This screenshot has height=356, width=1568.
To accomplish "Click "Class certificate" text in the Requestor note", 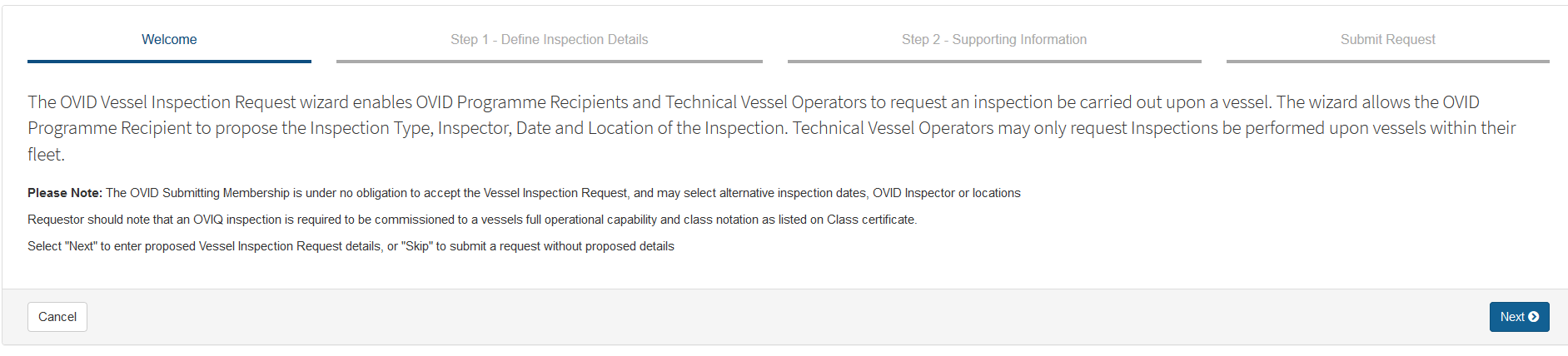I will point(870,220).
